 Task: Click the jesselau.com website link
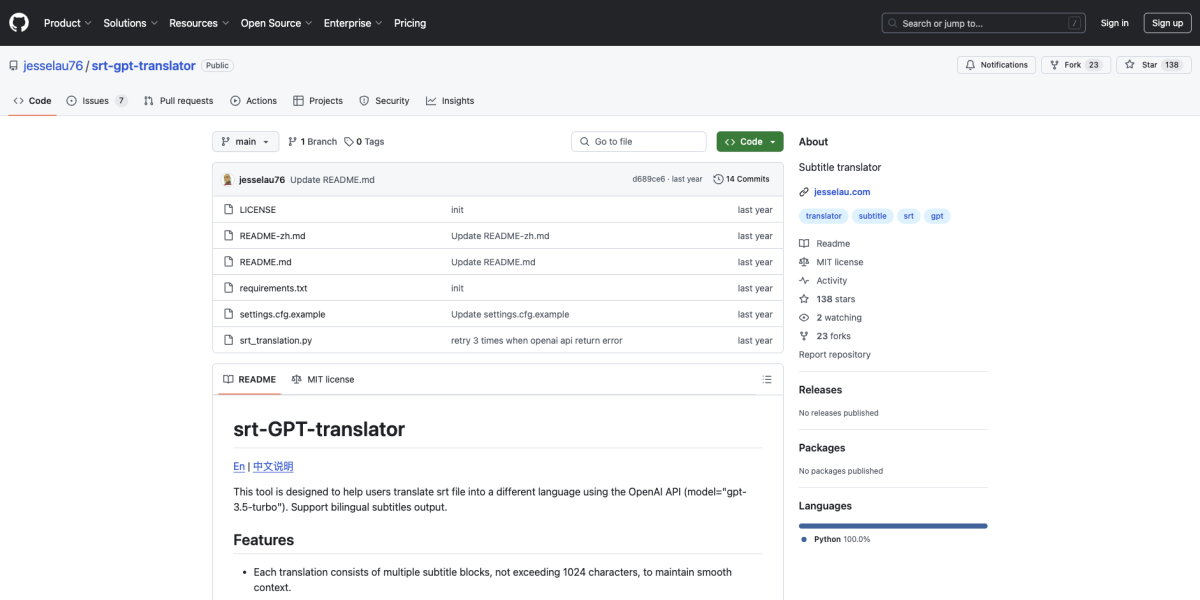(841, 192)
